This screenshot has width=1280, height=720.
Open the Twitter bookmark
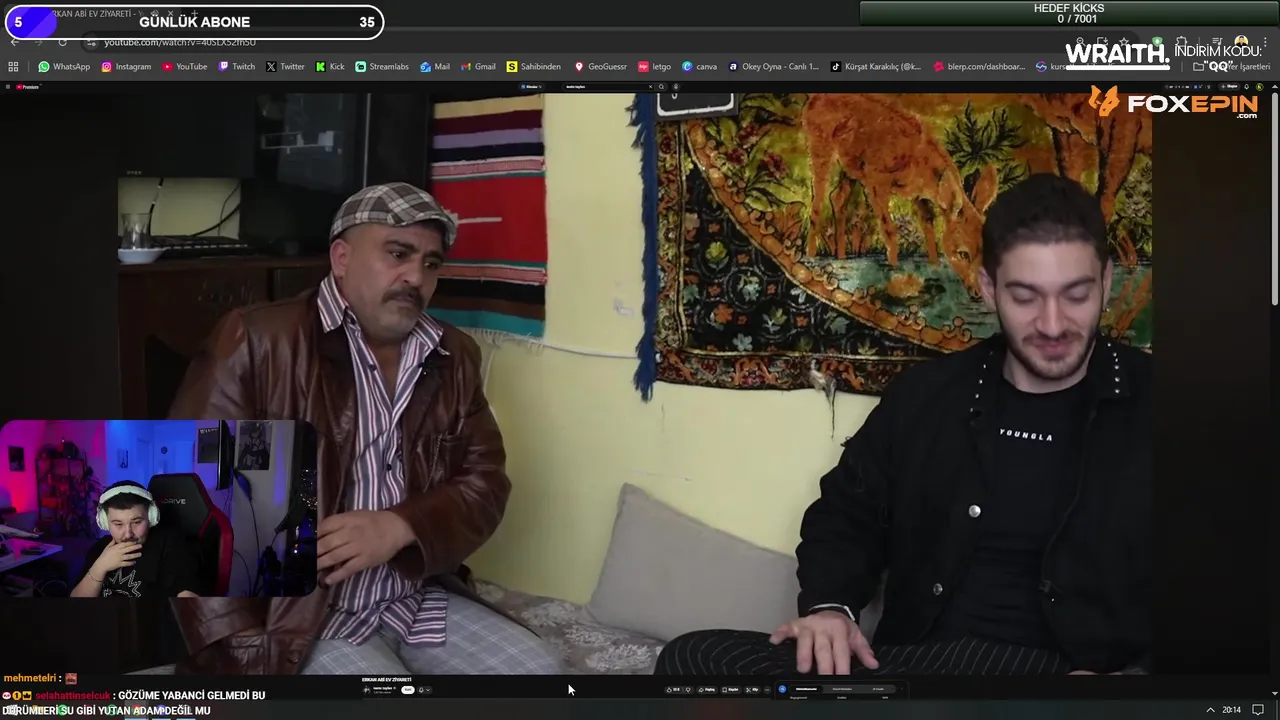point(285,66)
